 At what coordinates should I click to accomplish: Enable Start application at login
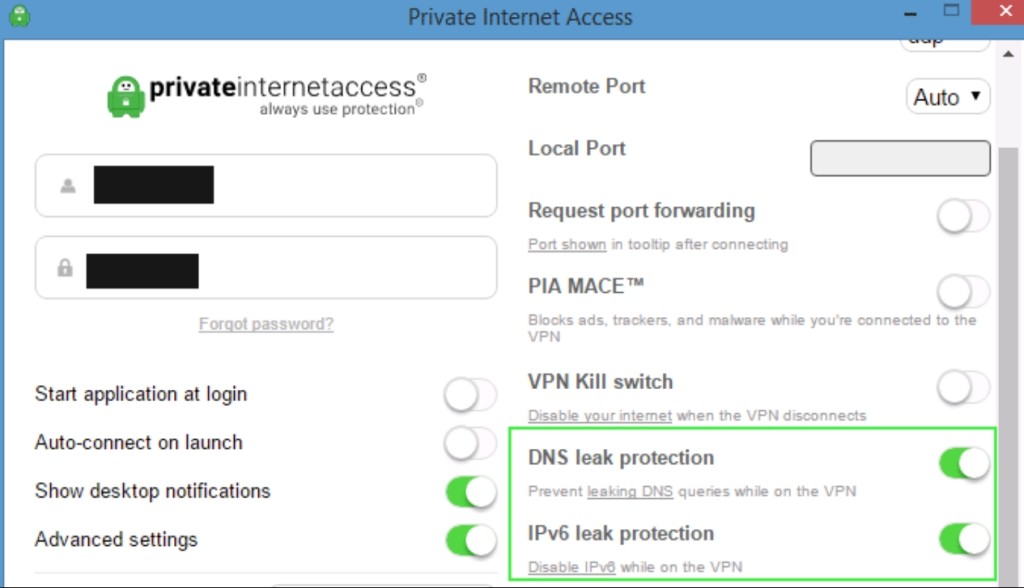tap(470, 395)
